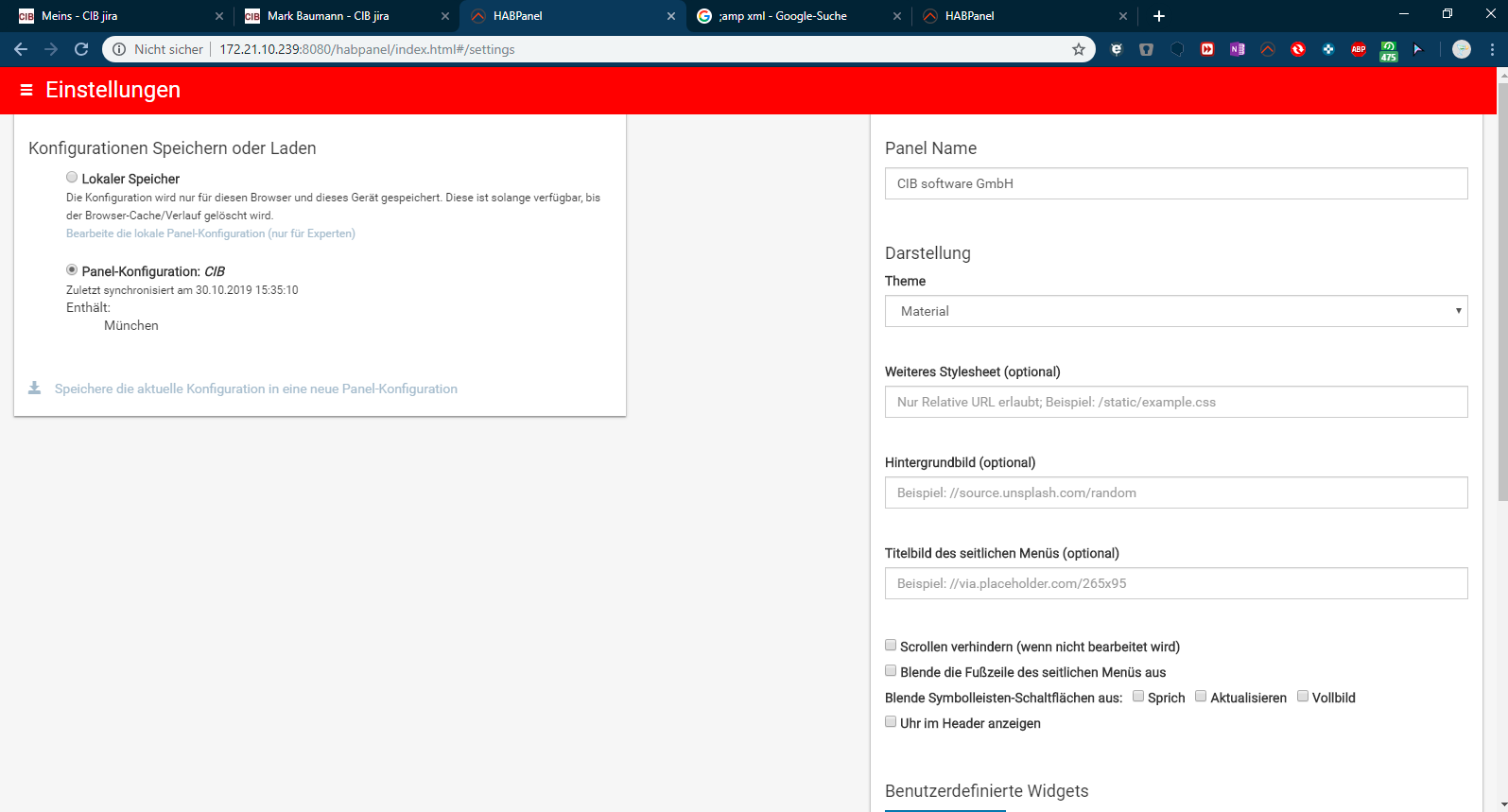
Task: Reload the page
Action: (81, 49)
